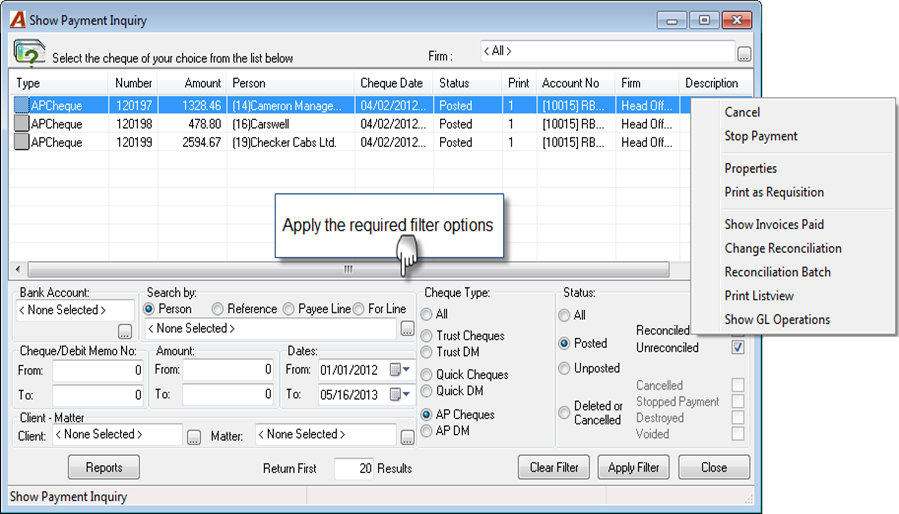899x514 pixels.
Task: Select All cheque type
Action: [427, 314]
